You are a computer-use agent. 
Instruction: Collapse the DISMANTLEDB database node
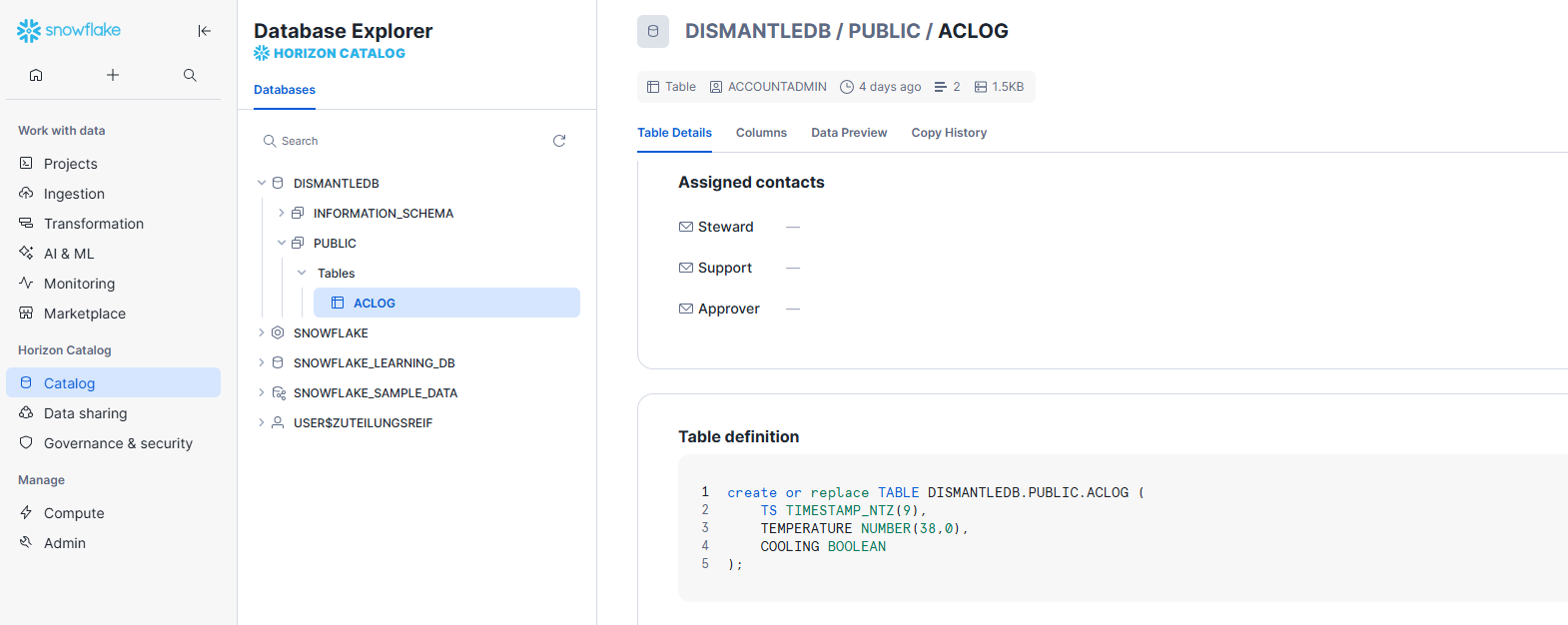pyautogui.click(x=262, y=183)
